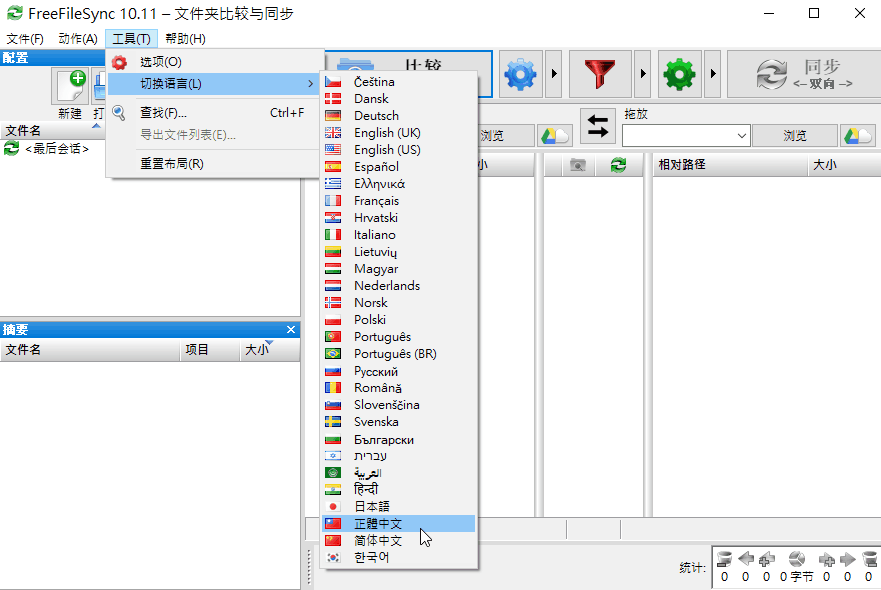Select the <最后会话> configuration entry

point(57,149)
